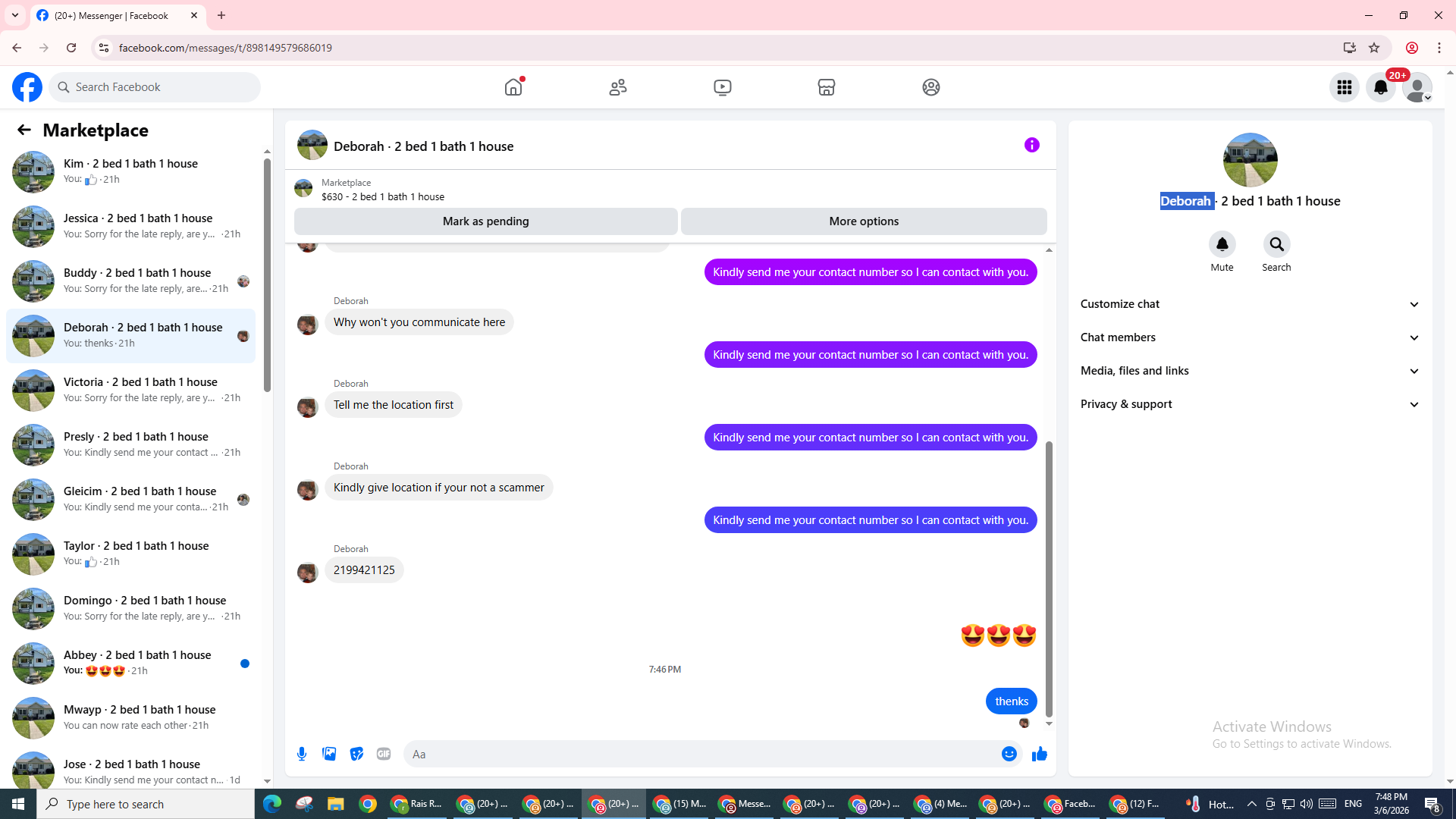Mute this Deborah conversation
Viewport: 1456px width, 819px height.
pyautogui.click(x=1222, y=245)
